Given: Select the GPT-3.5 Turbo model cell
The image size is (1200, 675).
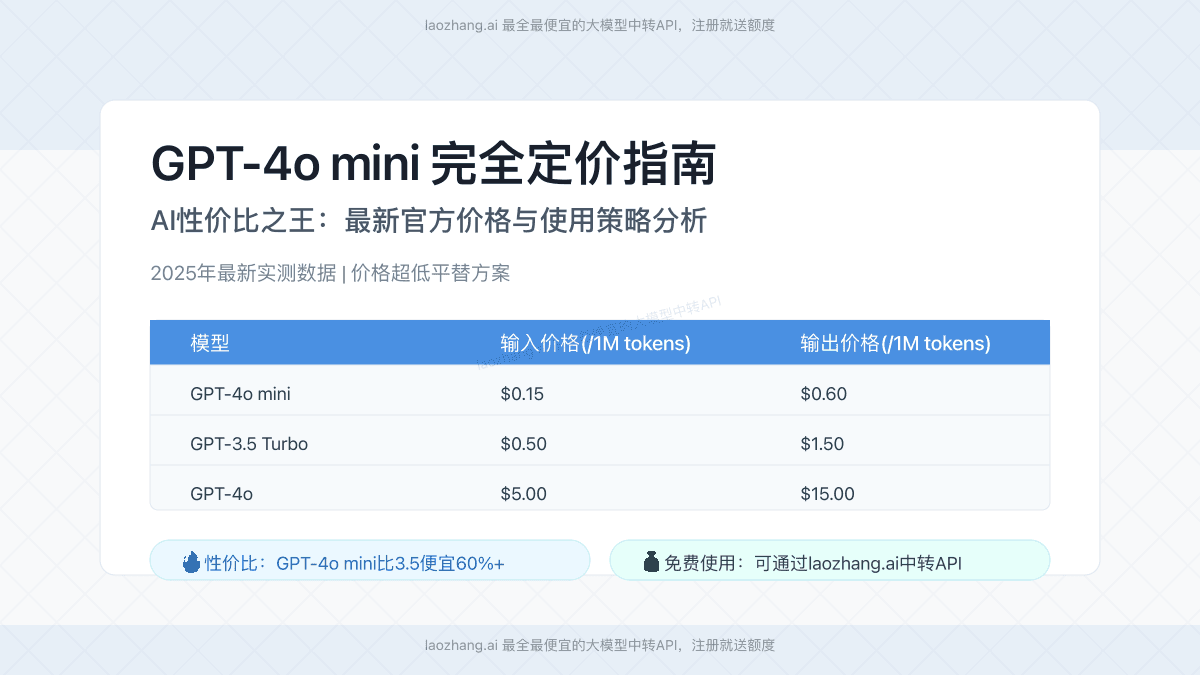Looking at the screenshot, I should click(x=249, y=444).
